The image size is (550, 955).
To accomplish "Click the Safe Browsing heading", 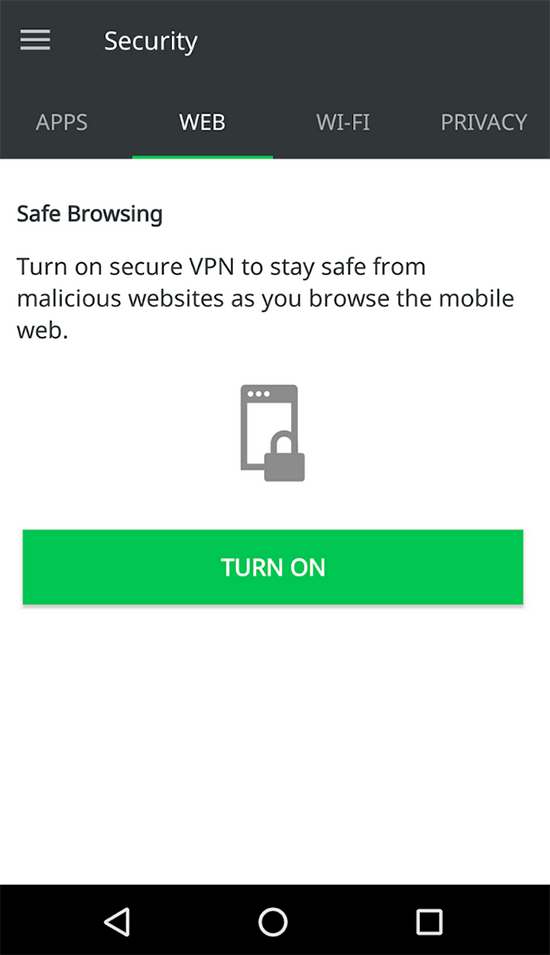I will click(x=90, y=214).
